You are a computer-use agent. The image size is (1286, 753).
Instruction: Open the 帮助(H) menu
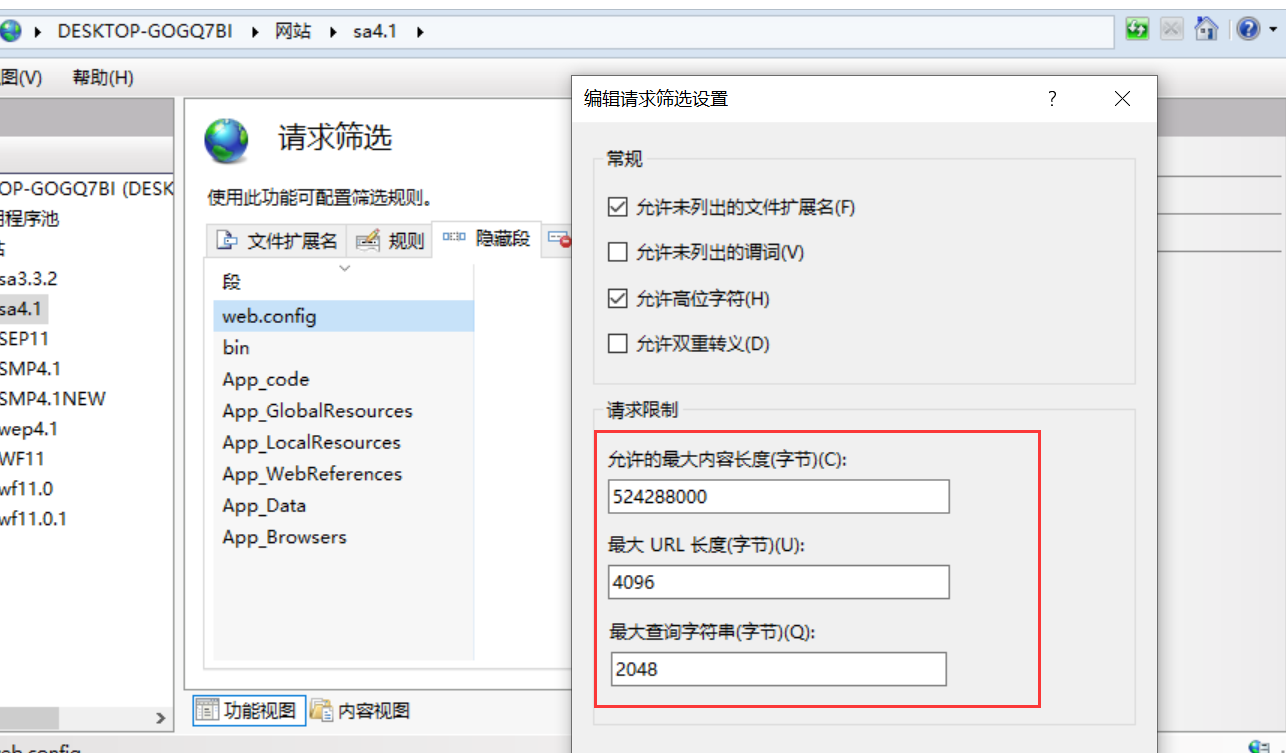click(103, 78)
